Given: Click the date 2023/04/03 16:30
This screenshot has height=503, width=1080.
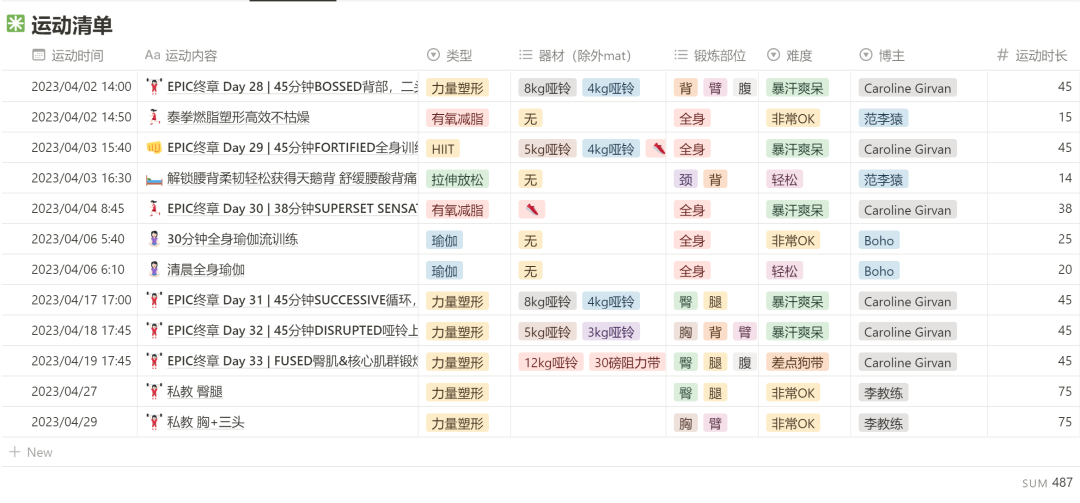Looking at the screenshot, I should point(81,178).
